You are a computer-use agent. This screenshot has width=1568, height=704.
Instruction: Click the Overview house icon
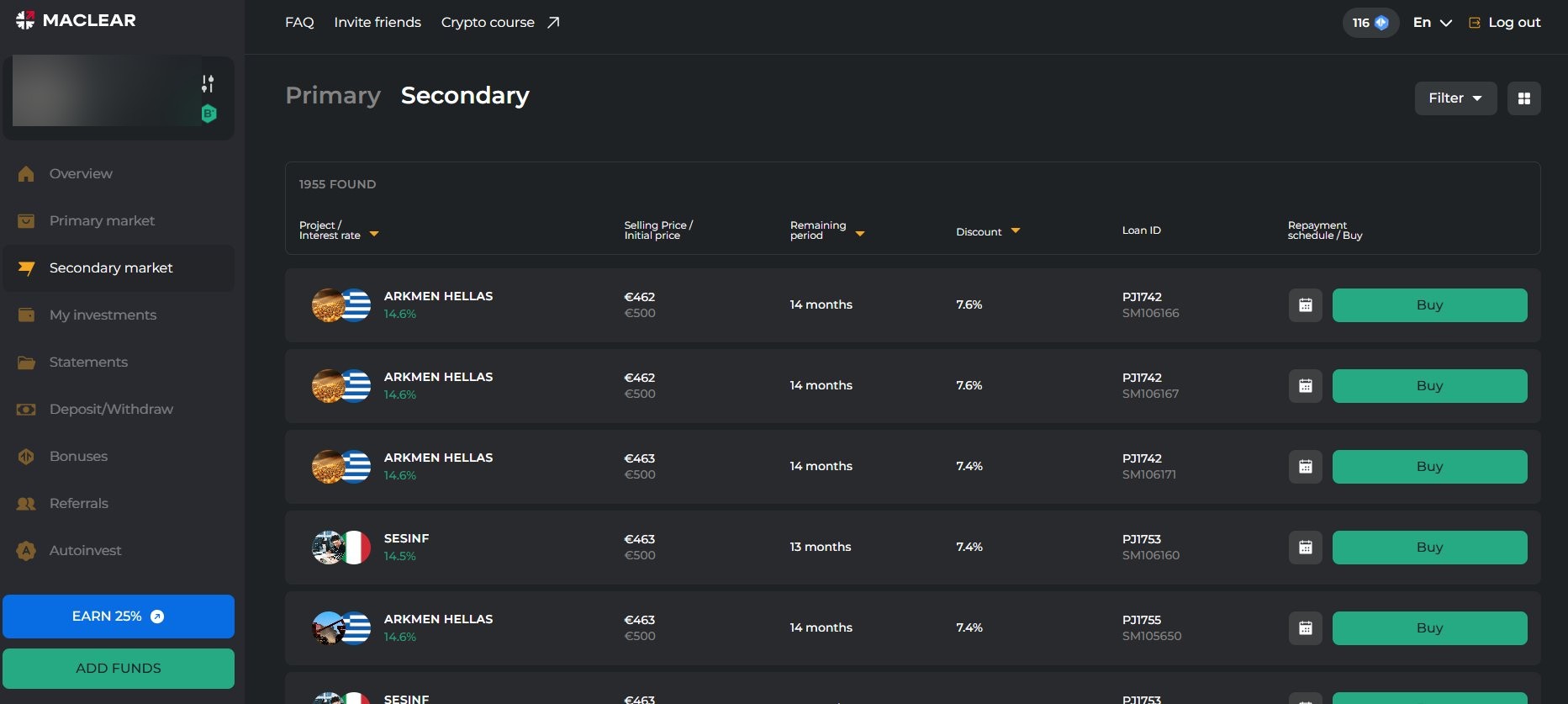click(x=26, y=173)
